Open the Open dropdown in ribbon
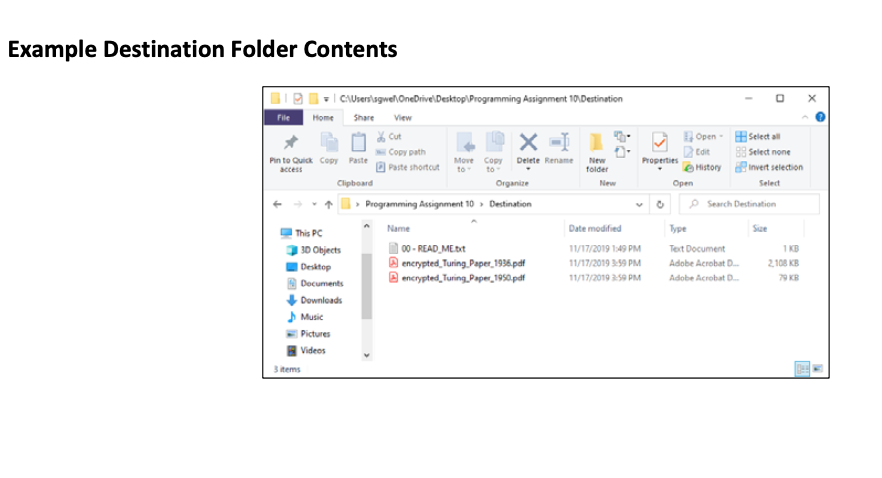Screen dimensions: 882x478 coord(703,137)
